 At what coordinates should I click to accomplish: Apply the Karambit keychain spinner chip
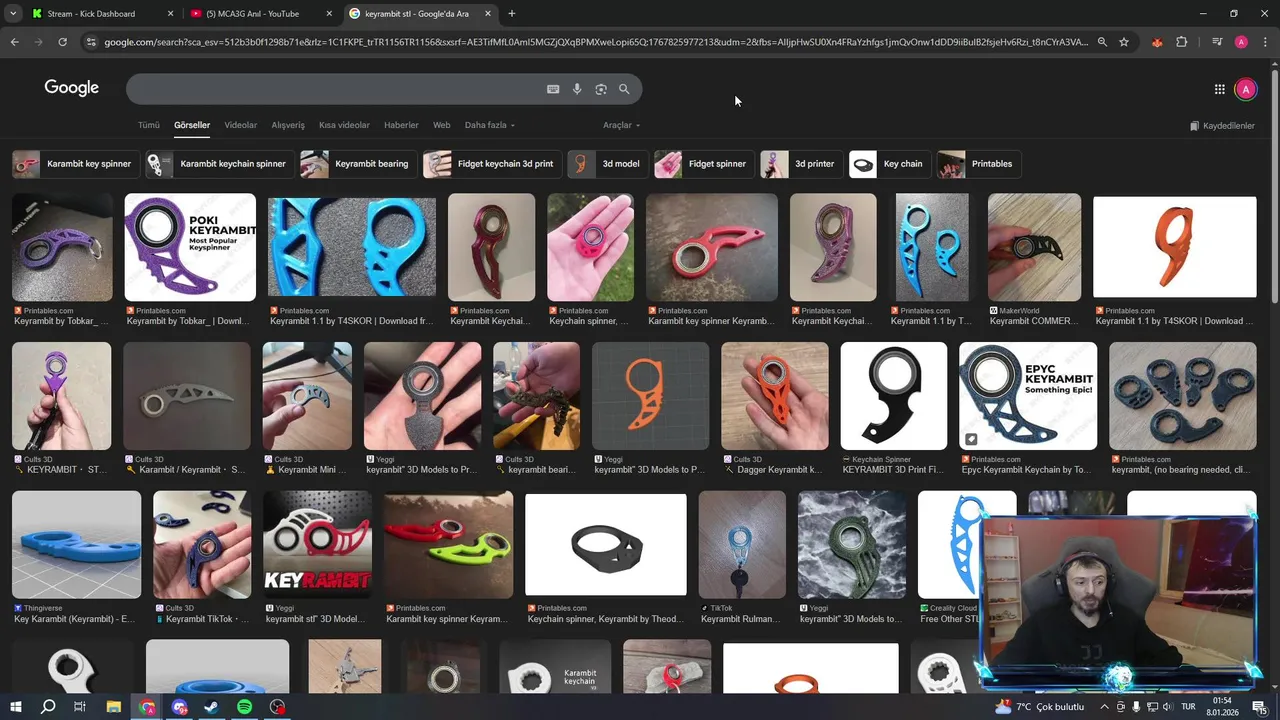tap(219, 164)
